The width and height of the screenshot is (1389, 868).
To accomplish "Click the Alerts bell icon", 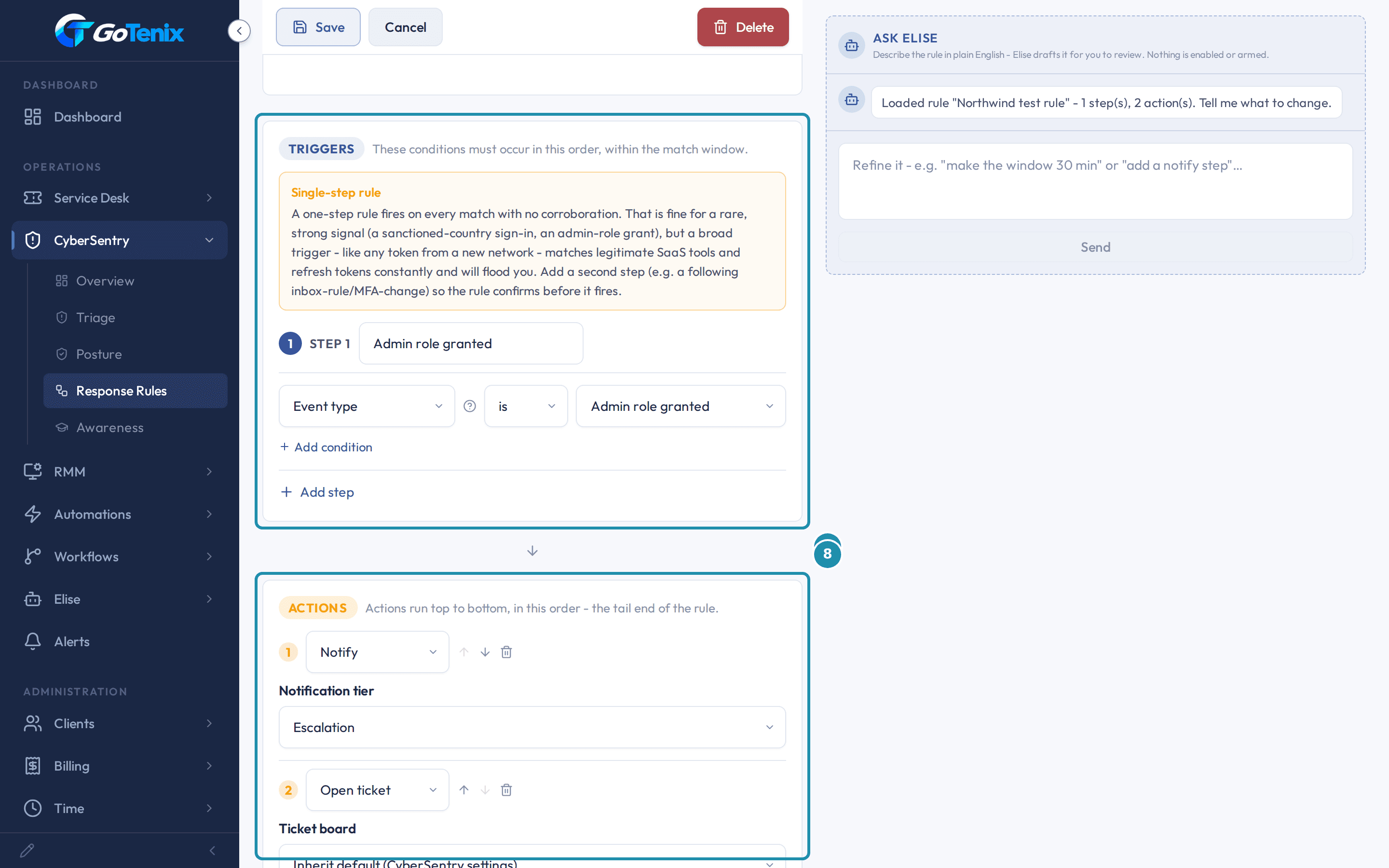I will [x=33, y=641].
